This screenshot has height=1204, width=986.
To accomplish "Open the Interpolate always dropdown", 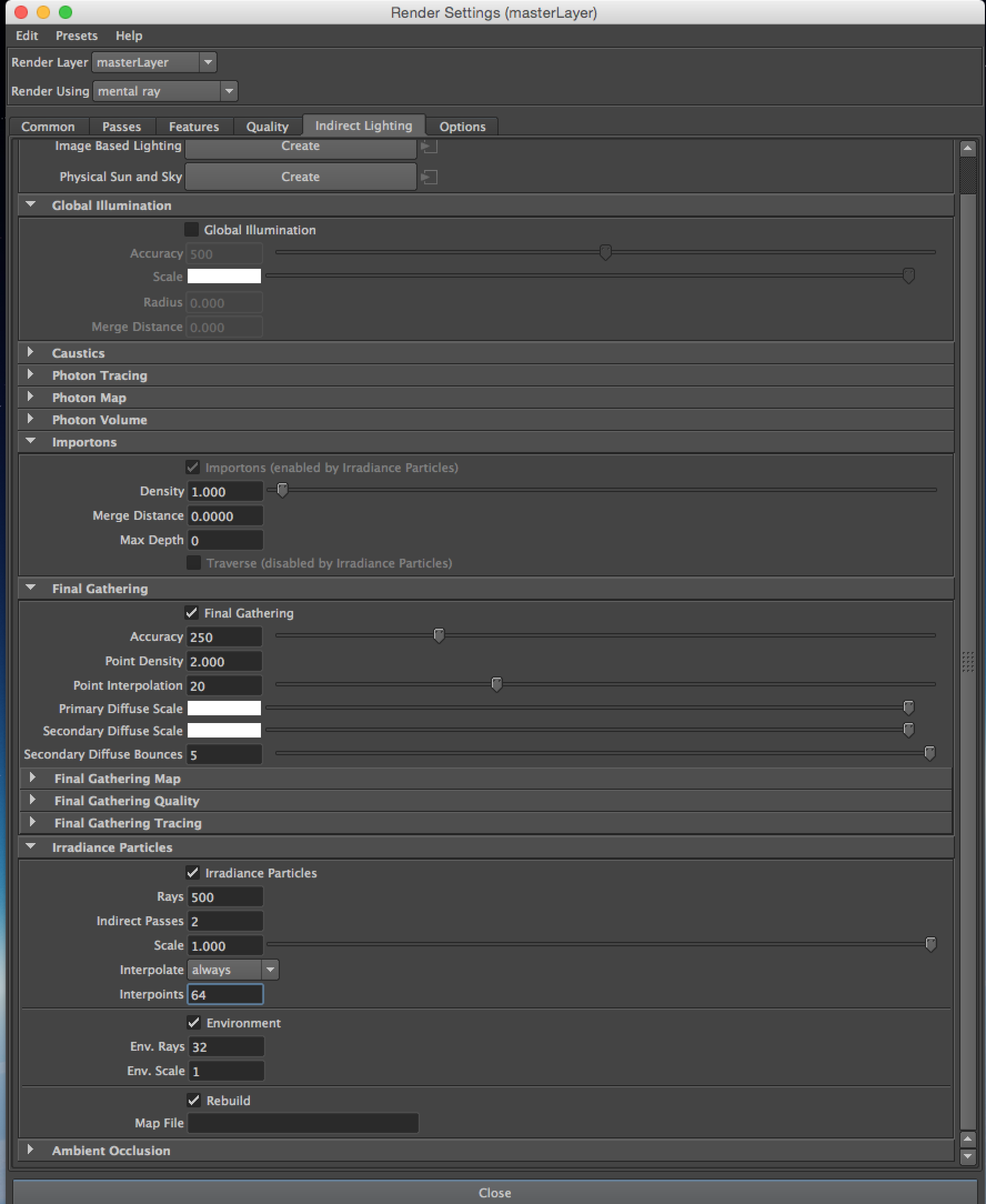I will (233, 969).
